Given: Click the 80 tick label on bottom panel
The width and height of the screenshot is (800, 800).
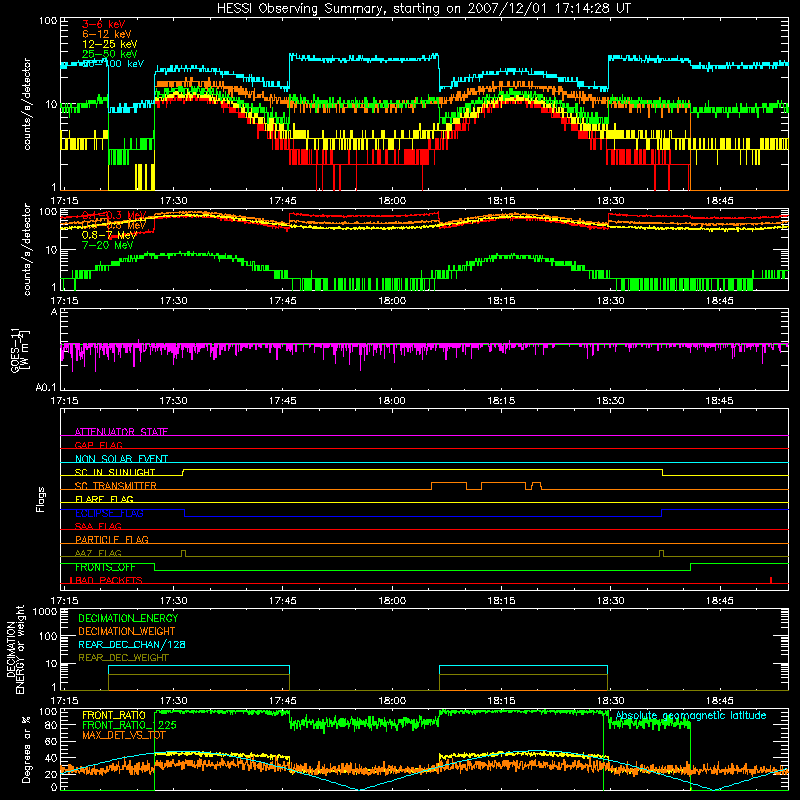Looking at the screenshot, I should 51,725.
